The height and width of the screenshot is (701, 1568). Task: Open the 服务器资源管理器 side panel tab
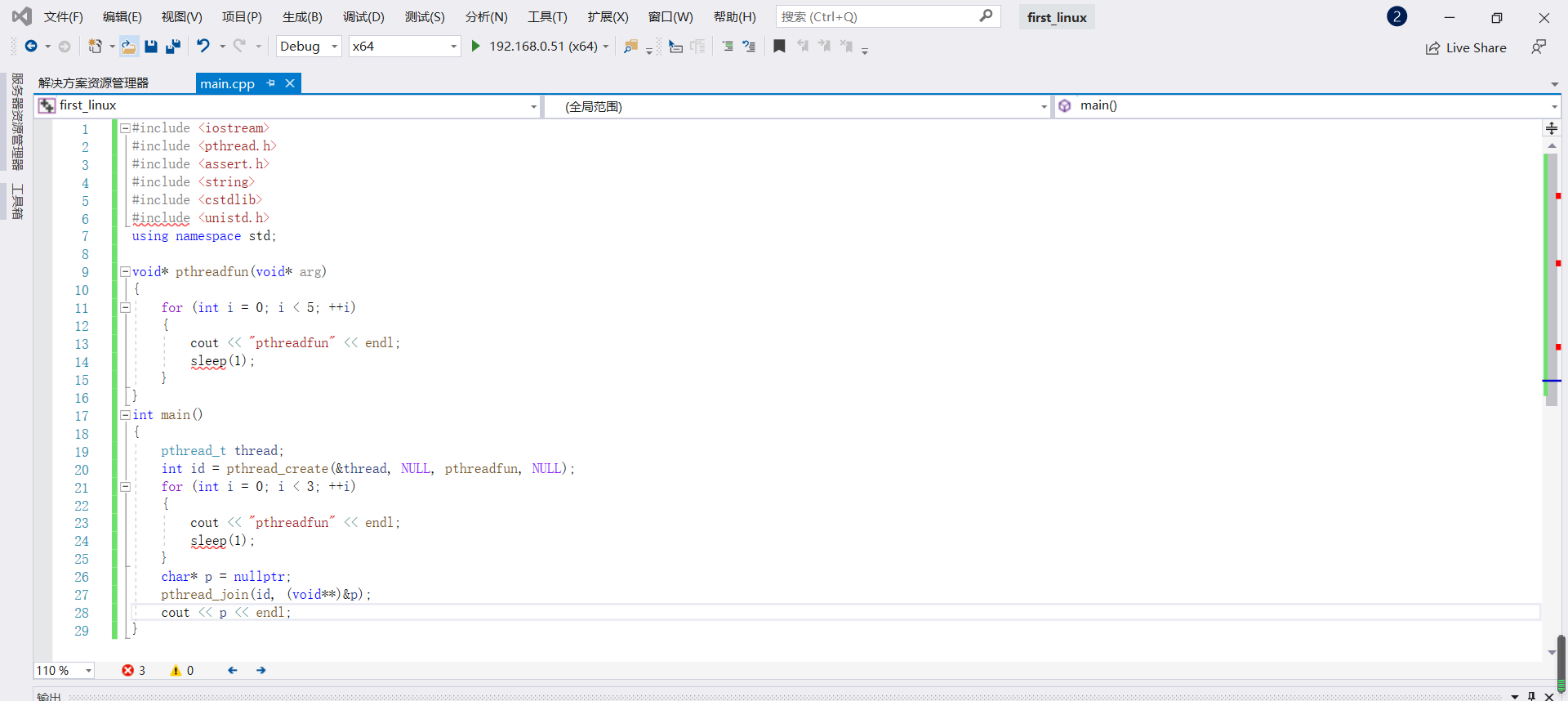tap(17, 122)
